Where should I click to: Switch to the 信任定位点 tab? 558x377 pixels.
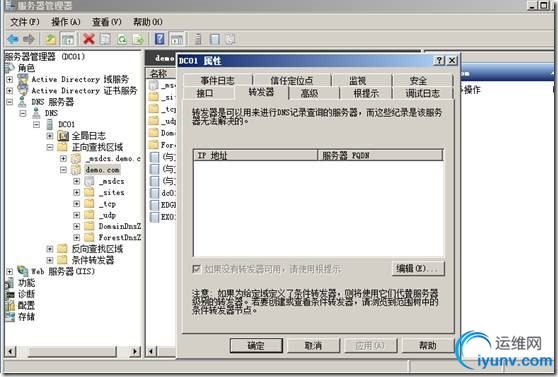click(291, 80)
